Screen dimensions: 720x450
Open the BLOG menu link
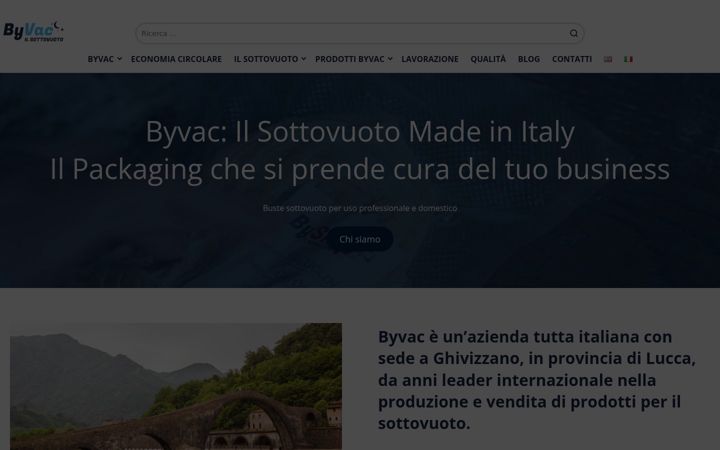pos(529,59)
